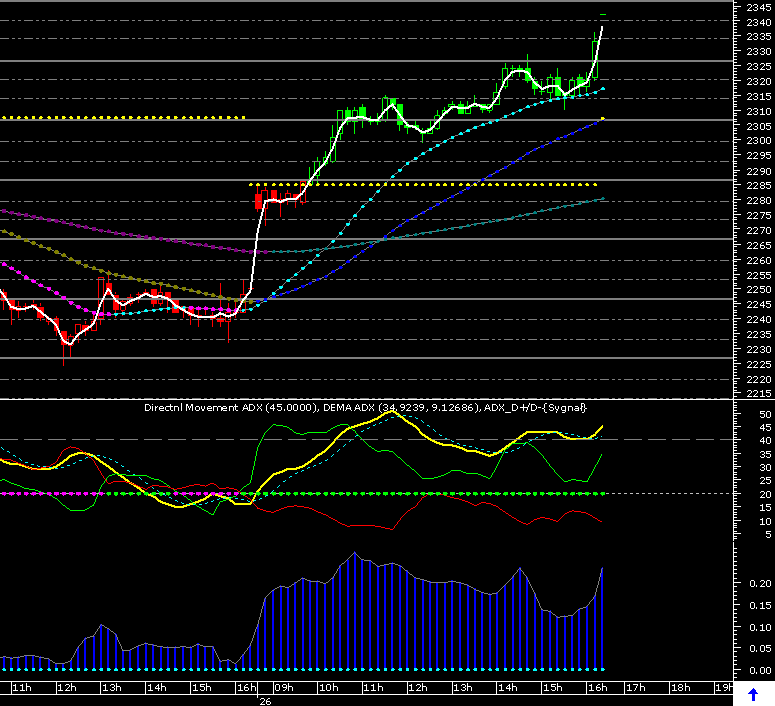Image resolution: width=775 pixels, height=706 pixels.
Task: Click the latest tall blue histogram bar
Action: pyautogui.click(x=602, y=620)
